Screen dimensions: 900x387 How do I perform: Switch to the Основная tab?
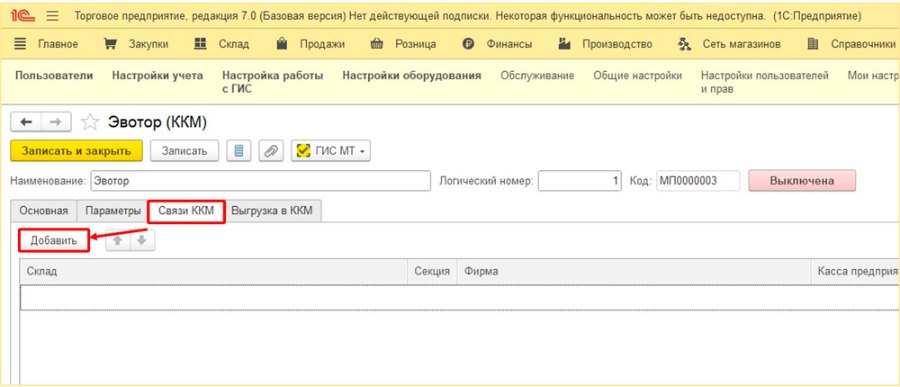44,211
